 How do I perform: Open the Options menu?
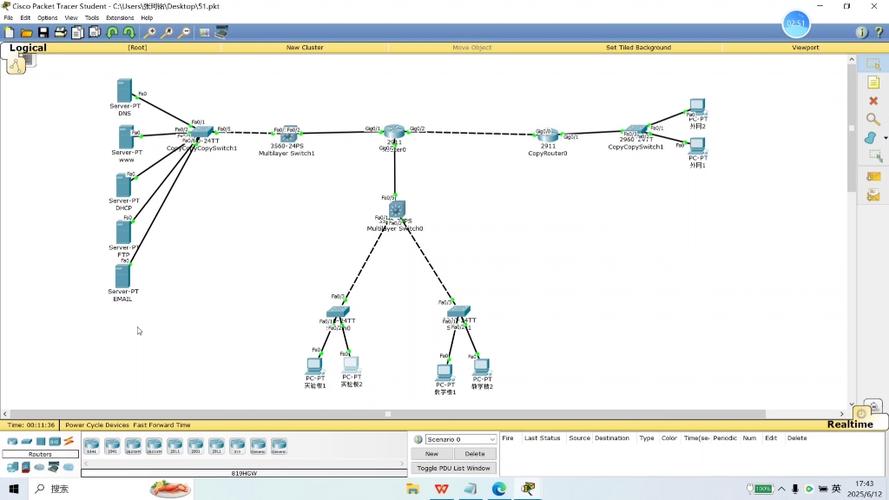click(x=47, y=18)
